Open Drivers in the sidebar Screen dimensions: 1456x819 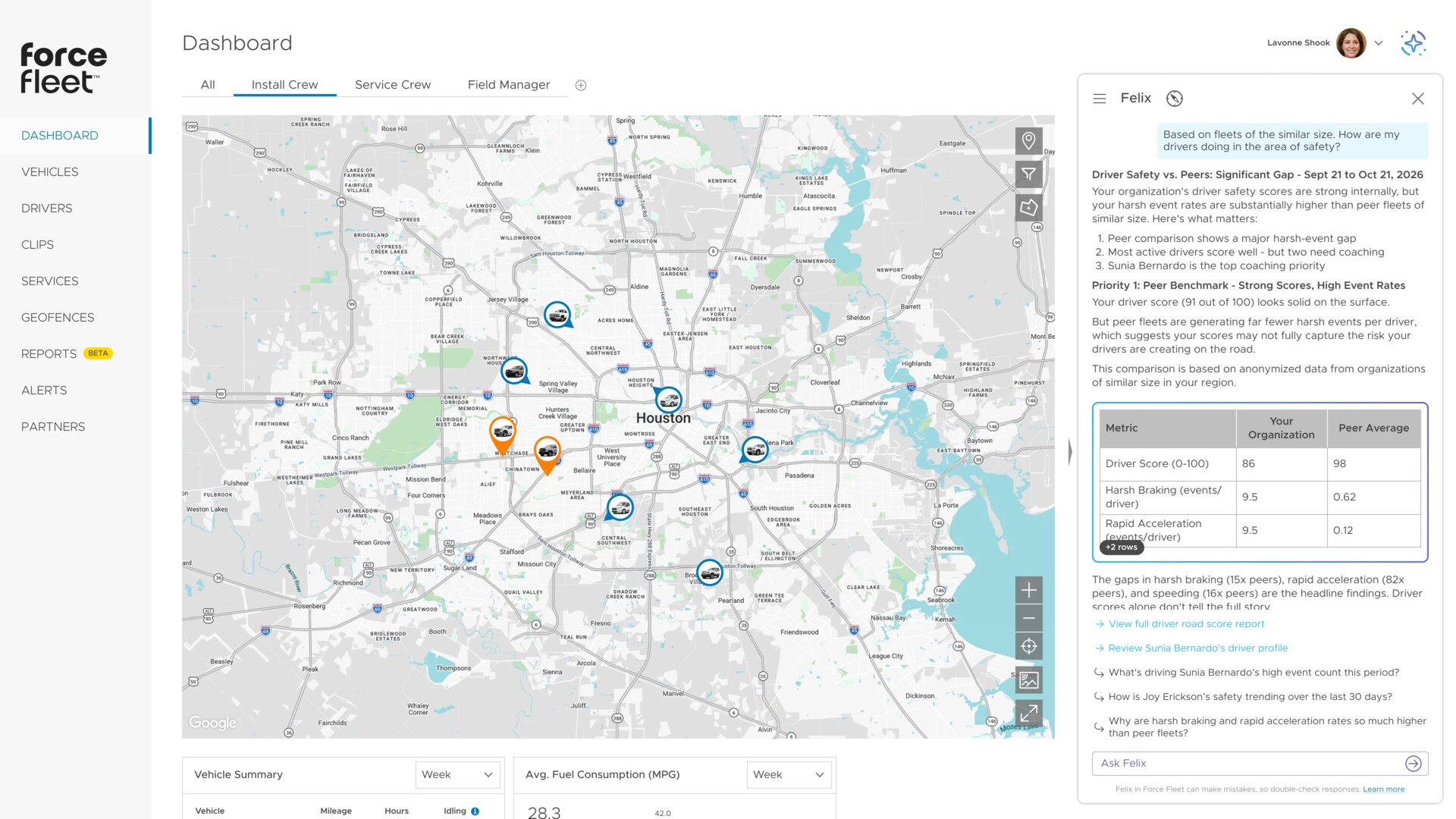pos(47,209)
